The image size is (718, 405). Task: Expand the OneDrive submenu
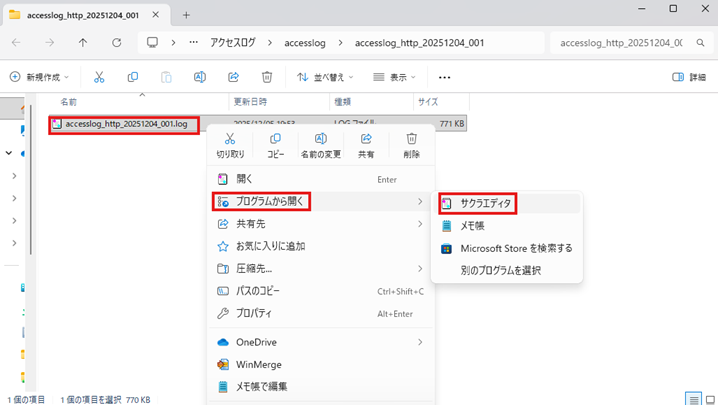(x=420, y=342)
